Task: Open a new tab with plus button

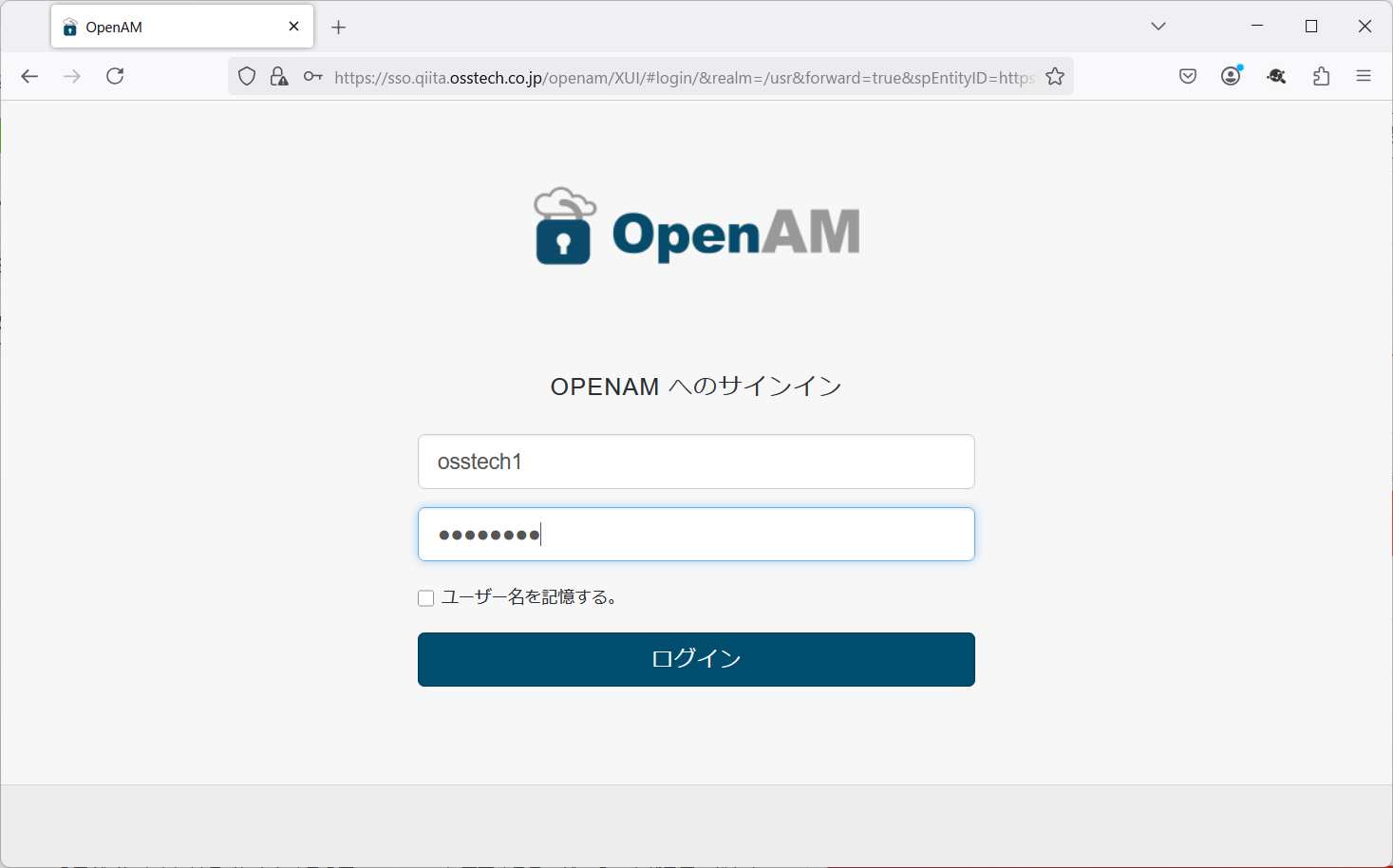Action: coord(338,28)
